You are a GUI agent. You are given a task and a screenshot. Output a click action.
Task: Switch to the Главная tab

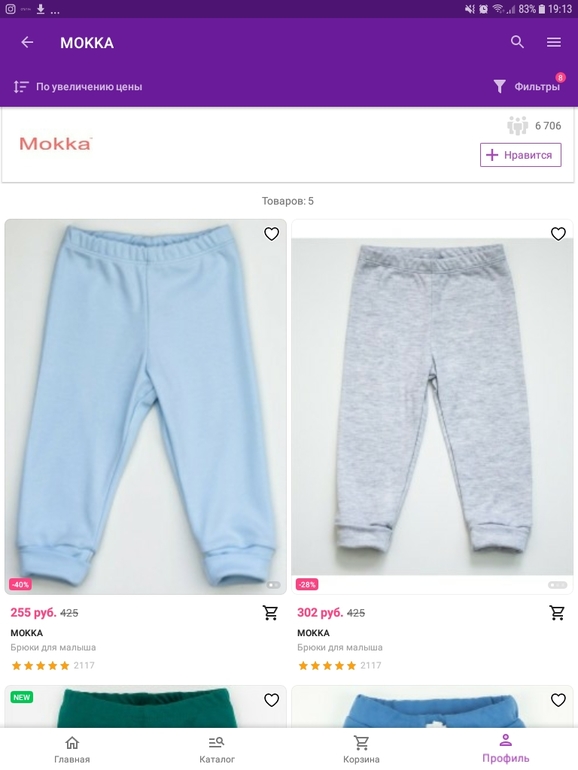point(72,749)
